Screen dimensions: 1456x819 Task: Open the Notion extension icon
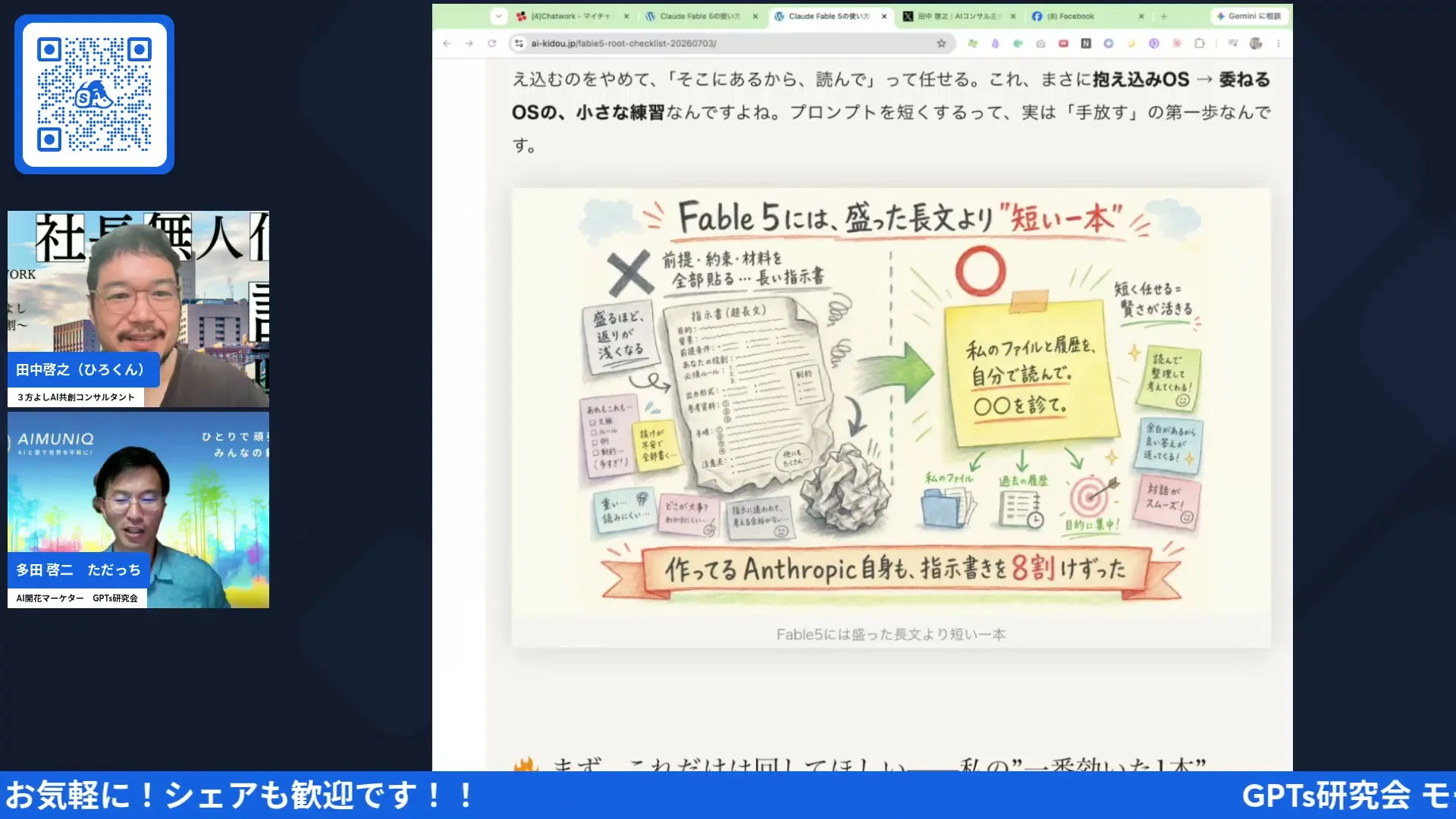pyautogui.click(x=1086, y=43)
